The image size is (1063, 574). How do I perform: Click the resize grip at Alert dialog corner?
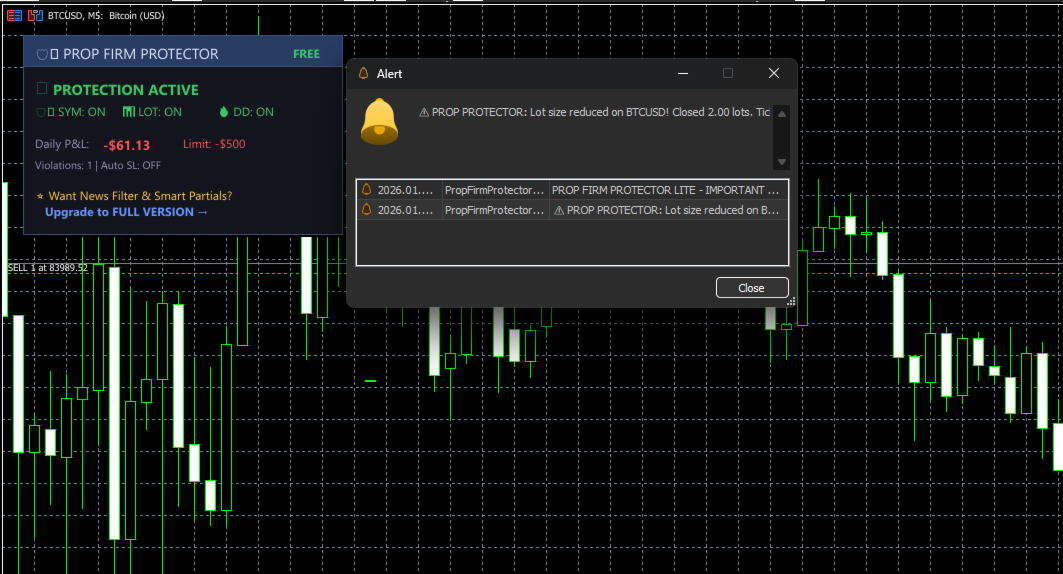(790, 302)
